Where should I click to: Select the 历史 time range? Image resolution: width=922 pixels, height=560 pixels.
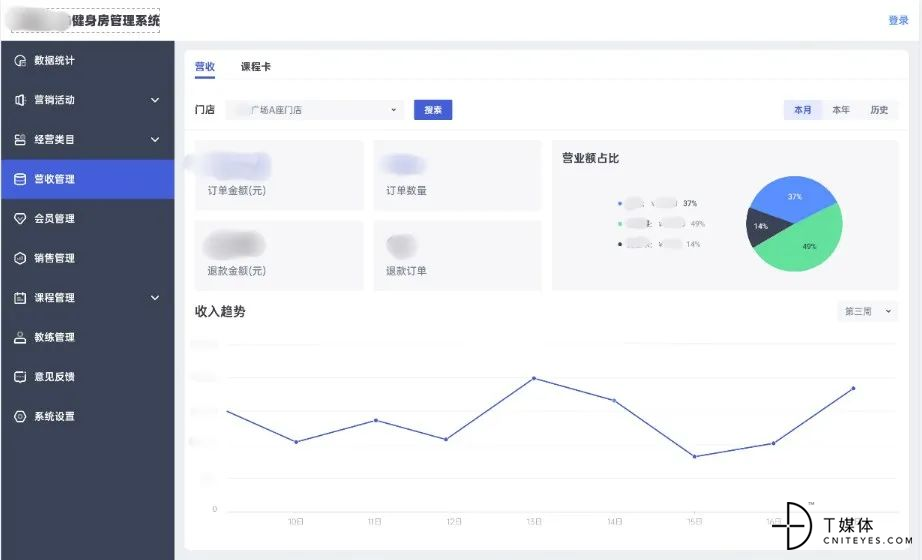879,110
